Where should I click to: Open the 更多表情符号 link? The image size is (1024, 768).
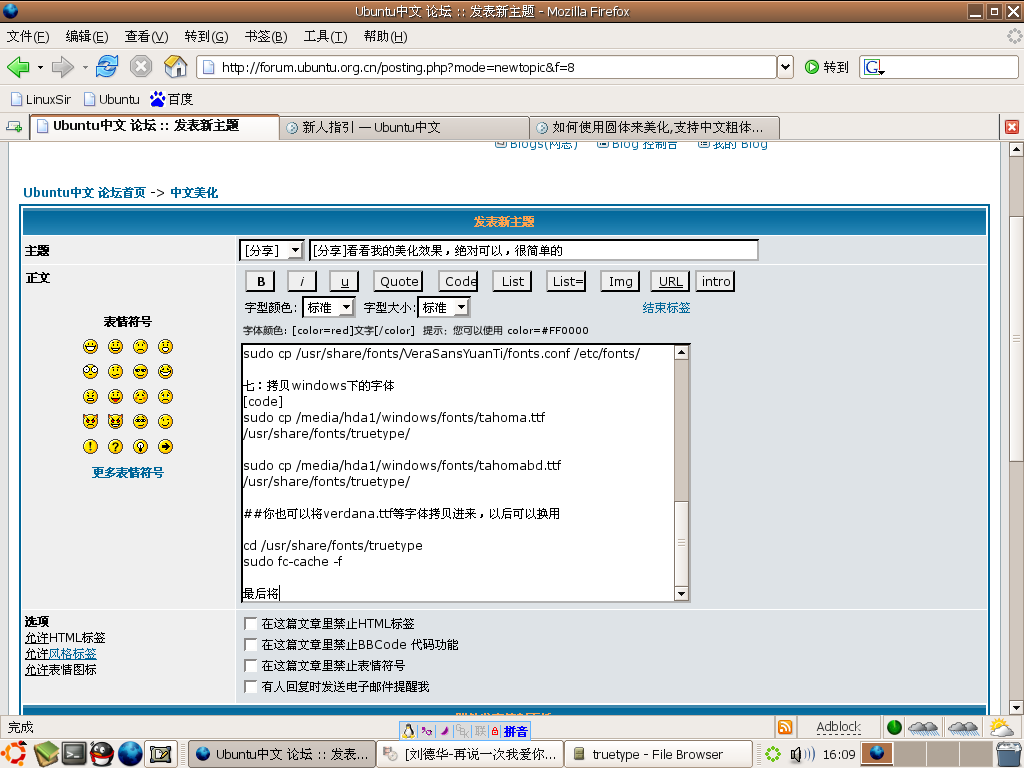(127, 472)
